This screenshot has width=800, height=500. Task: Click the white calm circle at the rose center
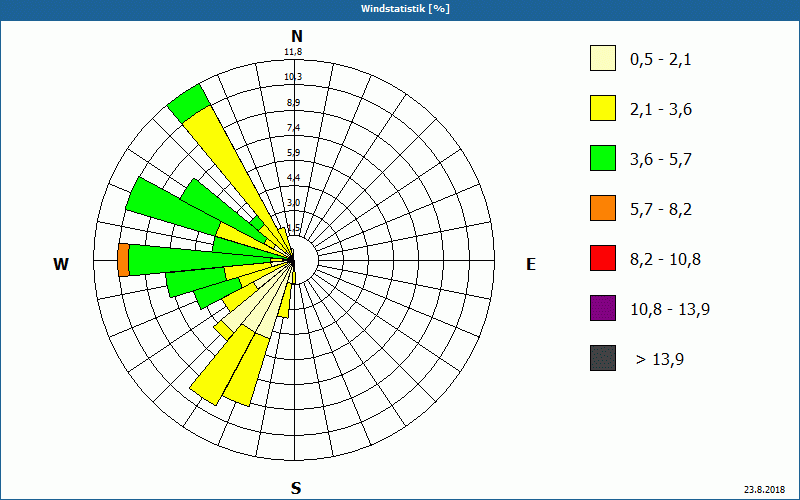305,261
